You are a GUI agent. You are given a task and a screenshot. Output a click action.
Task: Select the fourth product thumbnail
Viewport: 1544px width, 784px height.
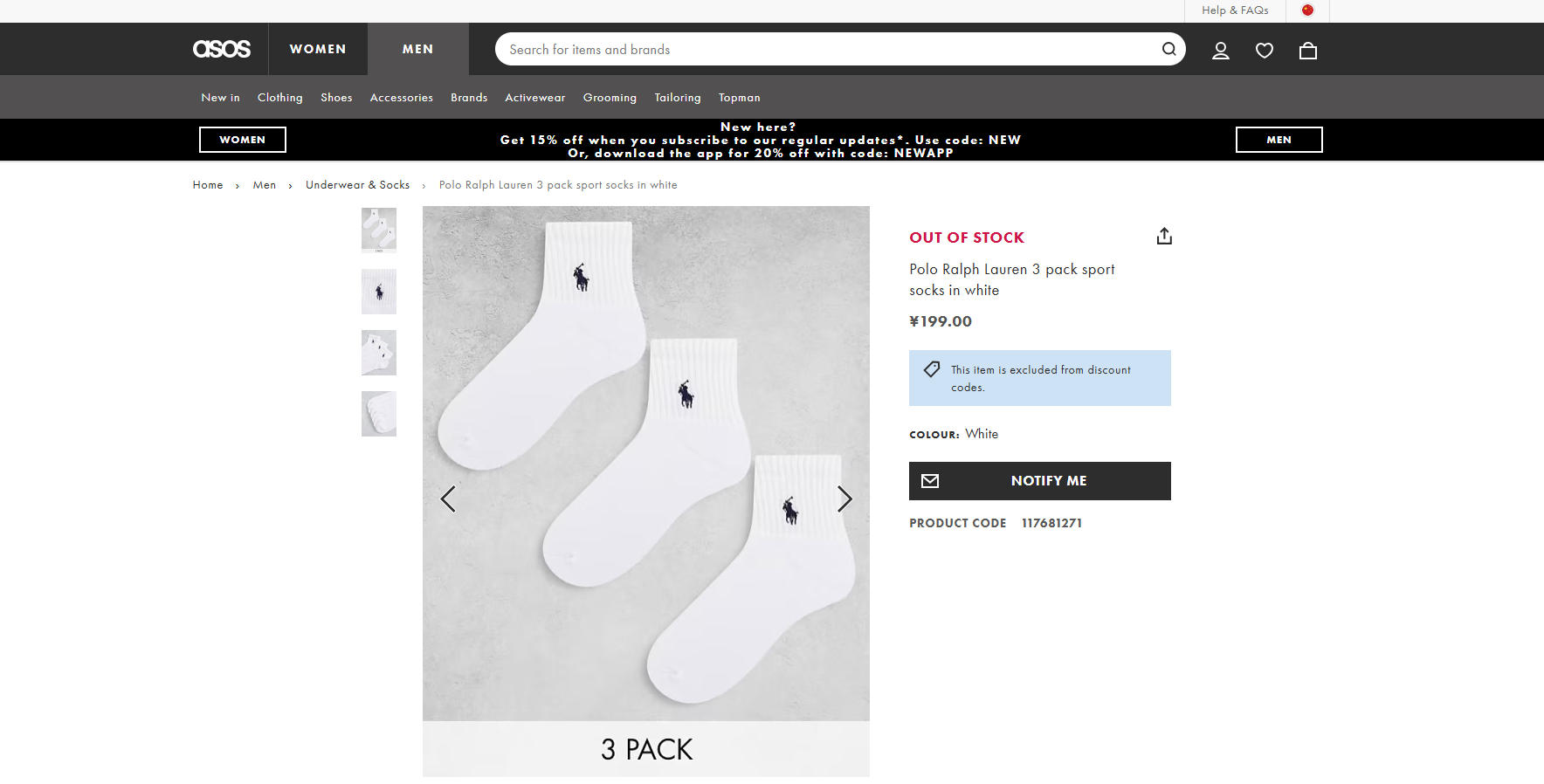pyautogui.click(x=379, y=414)
